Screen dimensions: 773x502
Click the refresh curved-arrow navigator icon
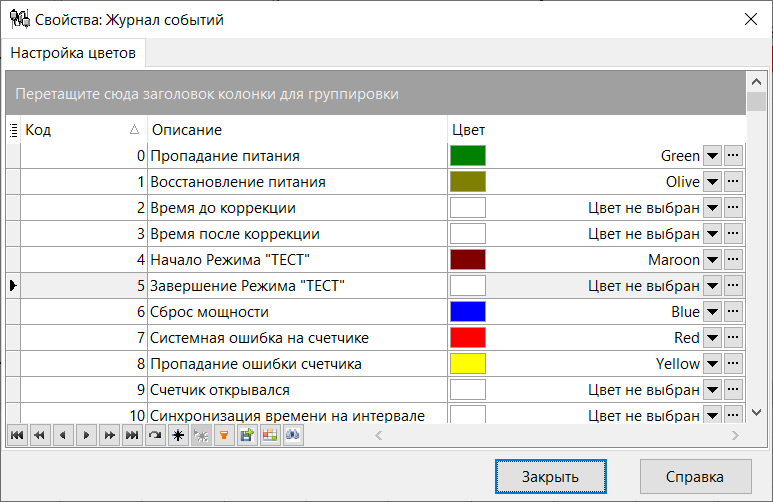click(x=155, y=435)
